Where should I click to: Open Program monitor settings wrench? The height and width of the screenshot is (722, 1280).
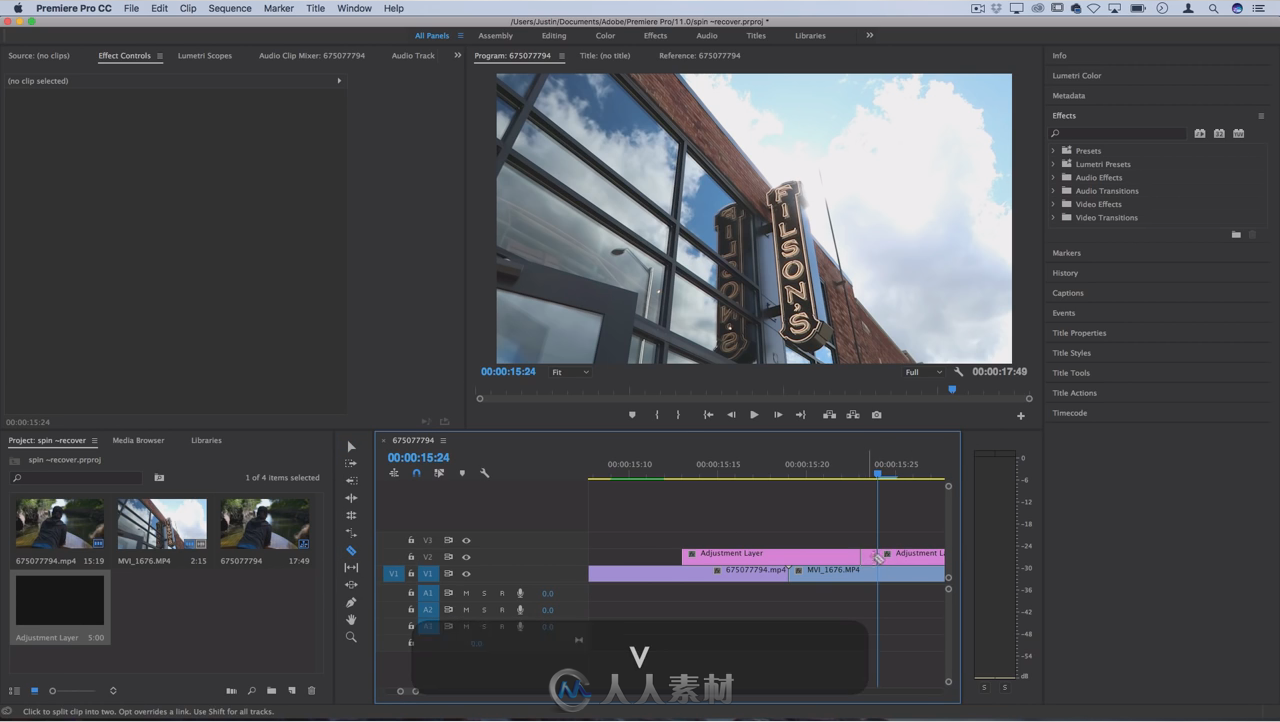coord(958,372)
